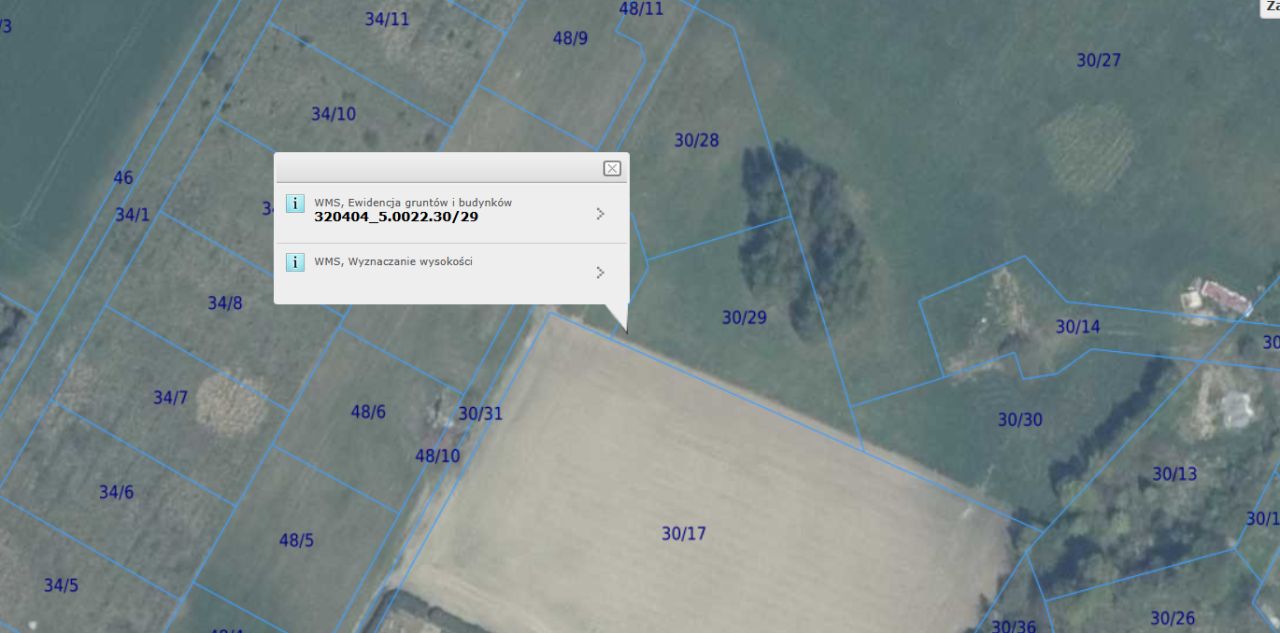The height and width of the screenshot is (633, 1280).
Task: Select parcel label 30/31 on map
Action: [x=480, y=413]
